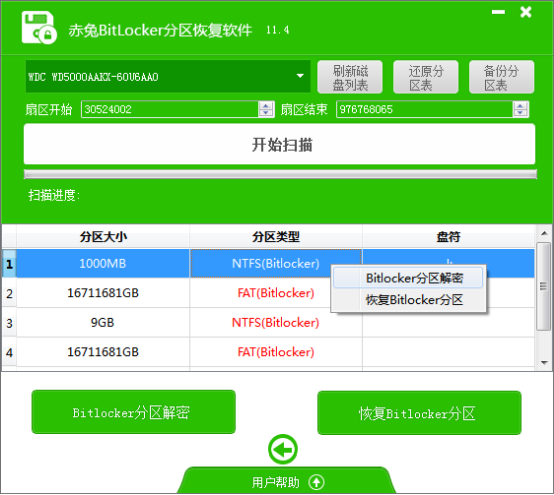Click the 还原分区表 button
The image size is (554, 495).
[426, 77]
